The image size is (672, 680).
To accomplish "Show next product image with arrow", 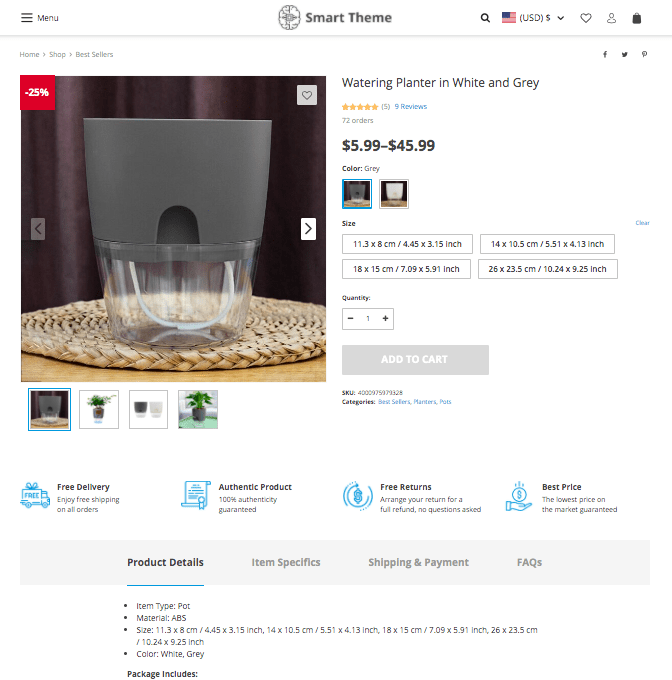I will point(308,229).
